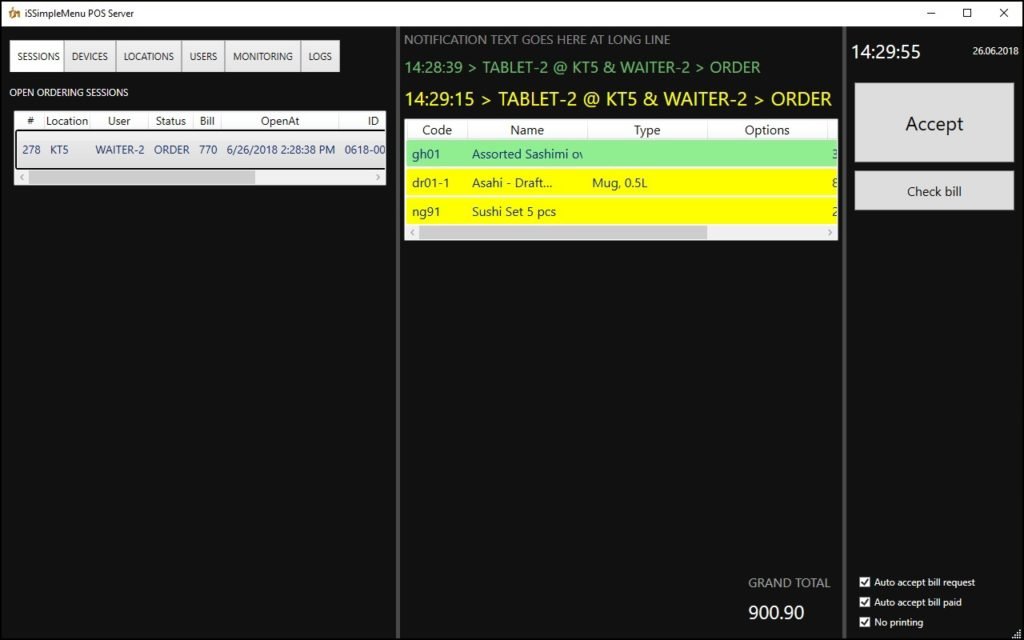Pick the Sushi Set 5 pcs row
The height and width of the screenshot is (640, 1024).
tap(620, 212)
